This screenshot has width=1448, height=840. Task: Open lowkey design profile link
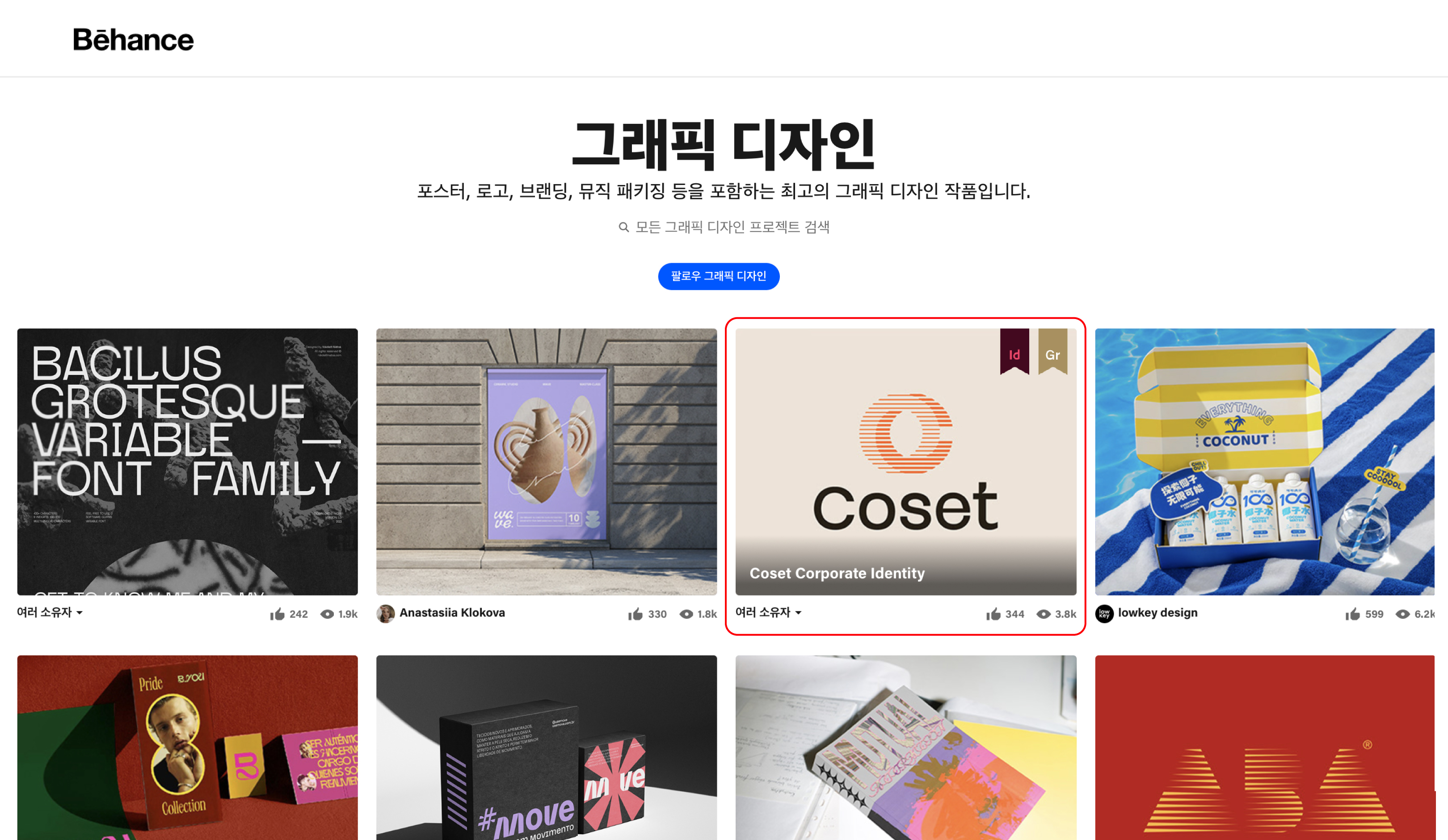click(x=1158, y=613)
